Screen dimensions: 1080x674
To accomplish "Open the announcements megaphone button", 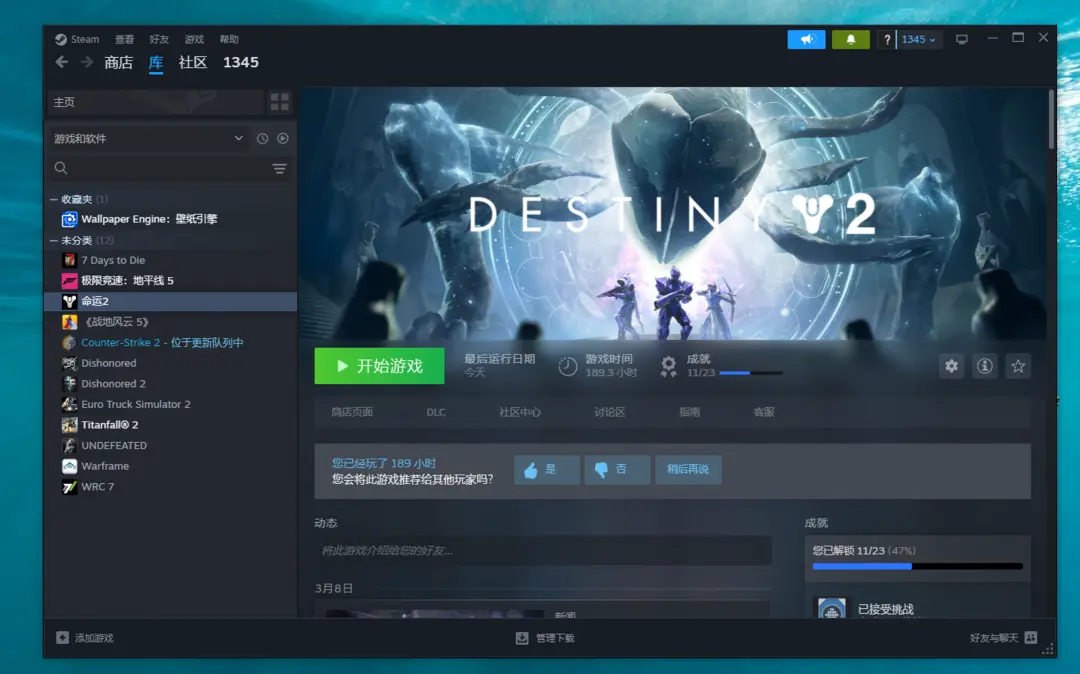I will tap(806, 39).
